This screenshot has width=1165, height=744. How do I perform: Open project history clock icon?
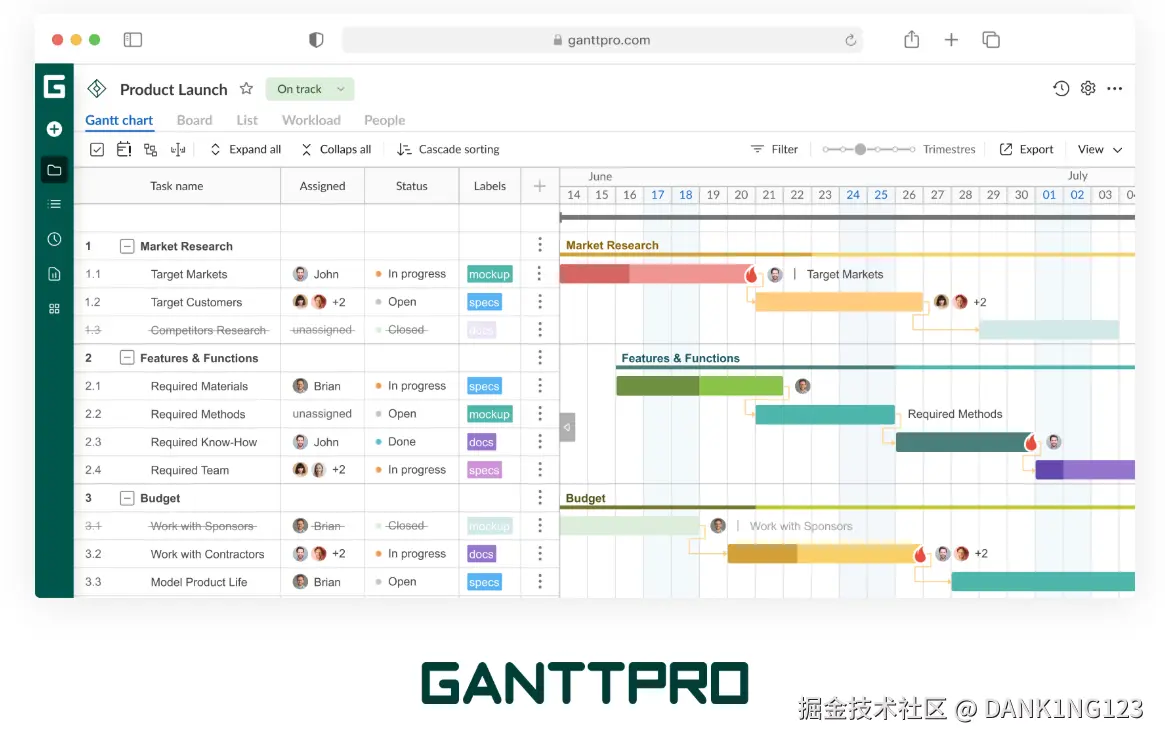point(1061,88)
